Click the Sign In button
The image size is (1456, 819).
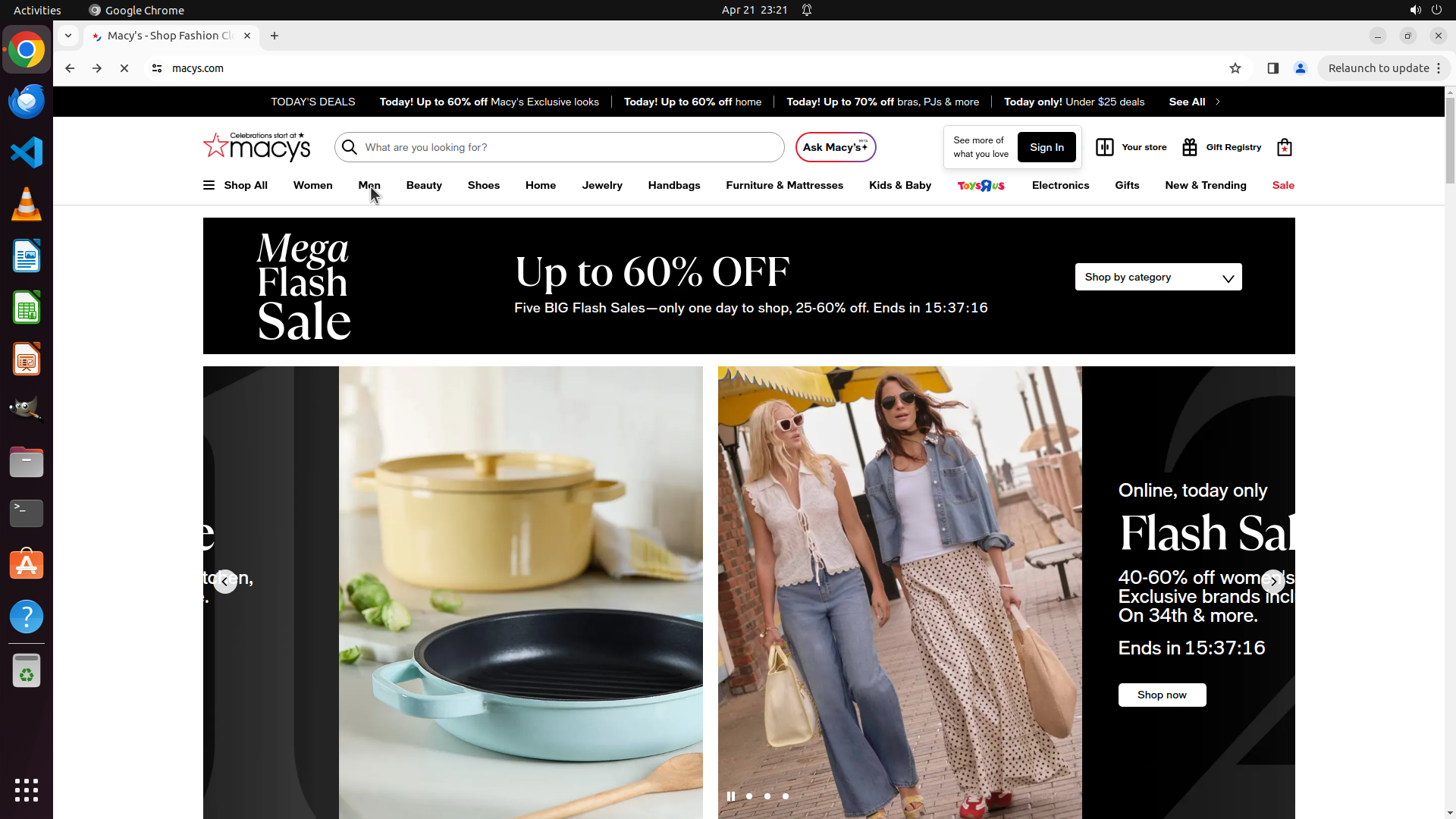(1046, 147)
